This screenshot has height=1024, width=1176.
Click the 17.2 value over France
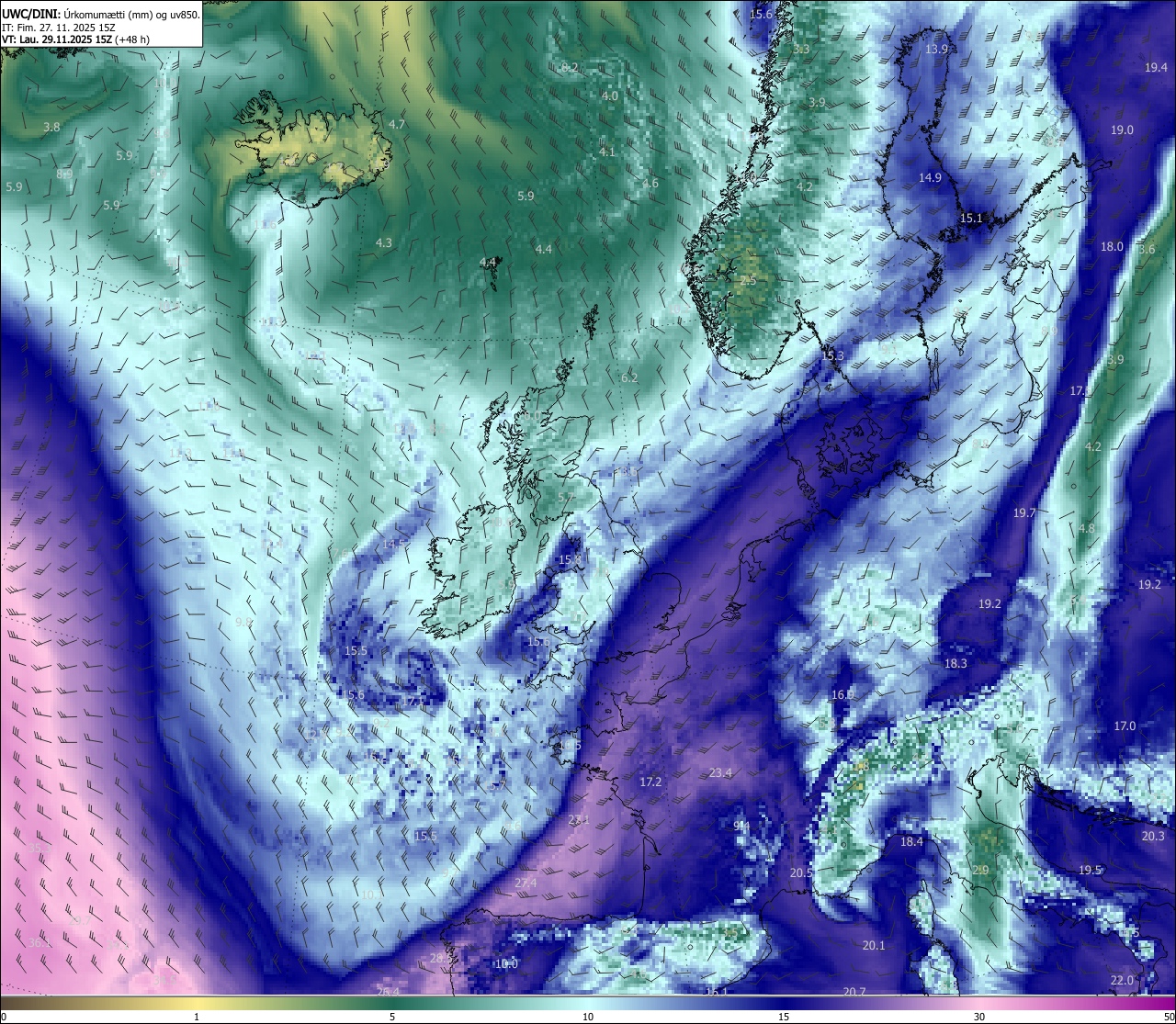click(x=650, y=782)
